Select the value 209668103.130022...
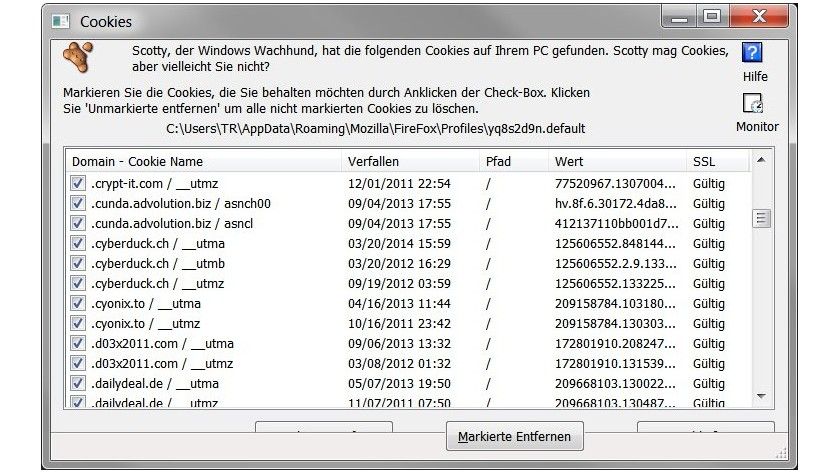Screen dimensions: 840x473 click(615, 383)
